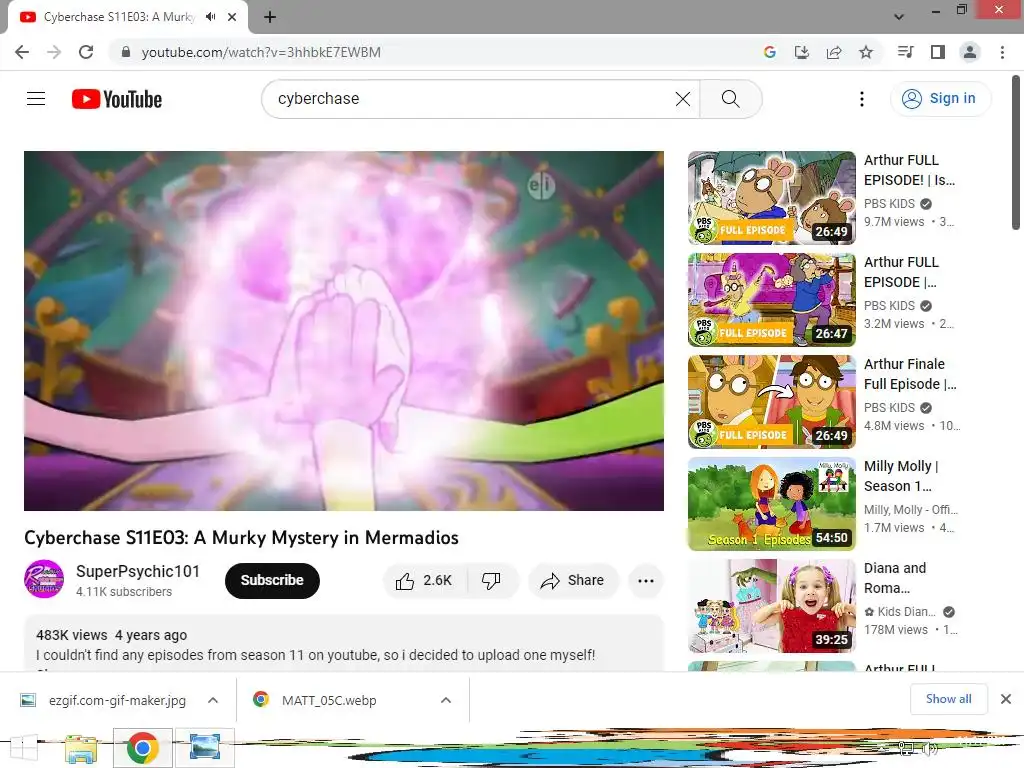Click the Sign in button
This screenshot has width=1024, height=768.
(x=940, y=99)
